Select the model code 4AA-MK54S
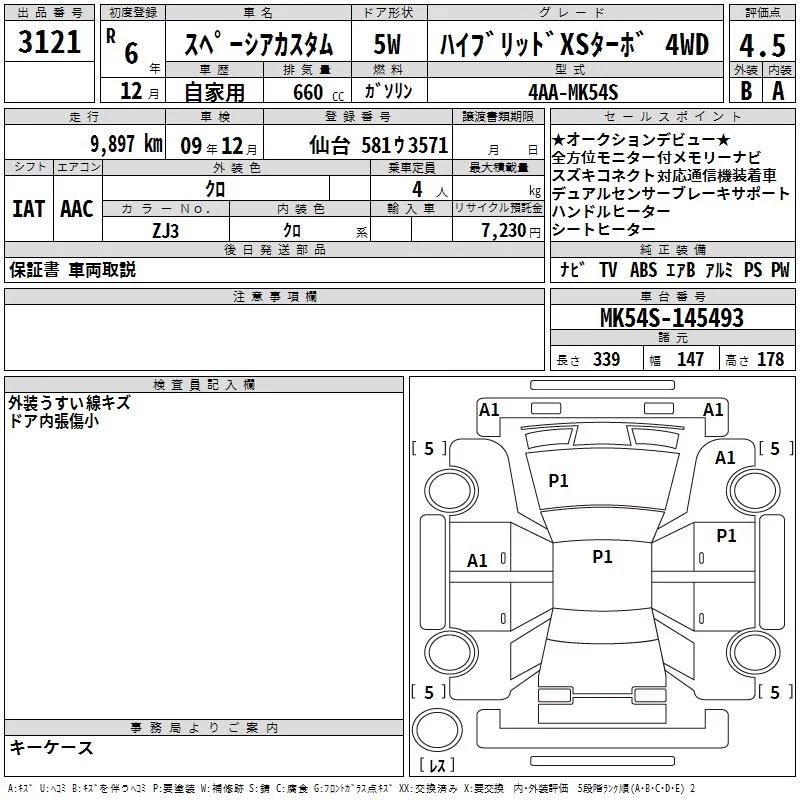This screenshot has width=800, height=800. click(573, 91)
